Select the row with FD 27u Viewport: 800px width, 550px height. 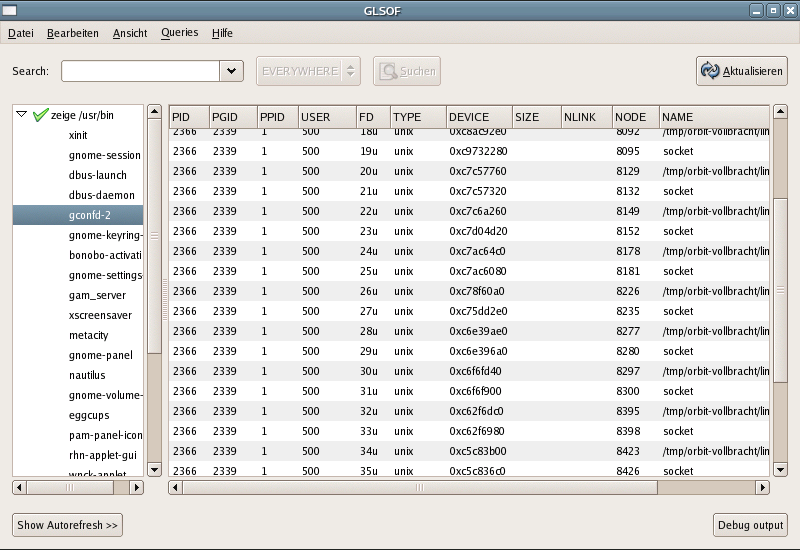coord(469,311)
